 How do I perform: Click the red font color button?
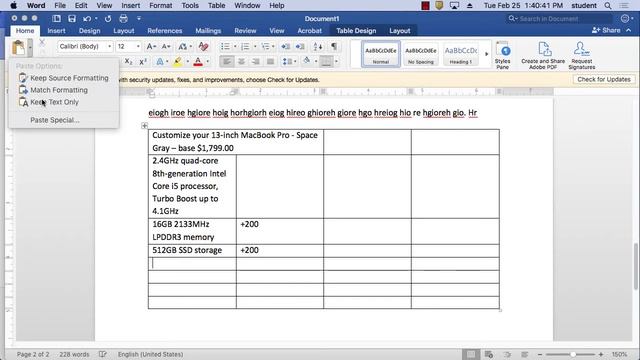click(x=198, y=62)
